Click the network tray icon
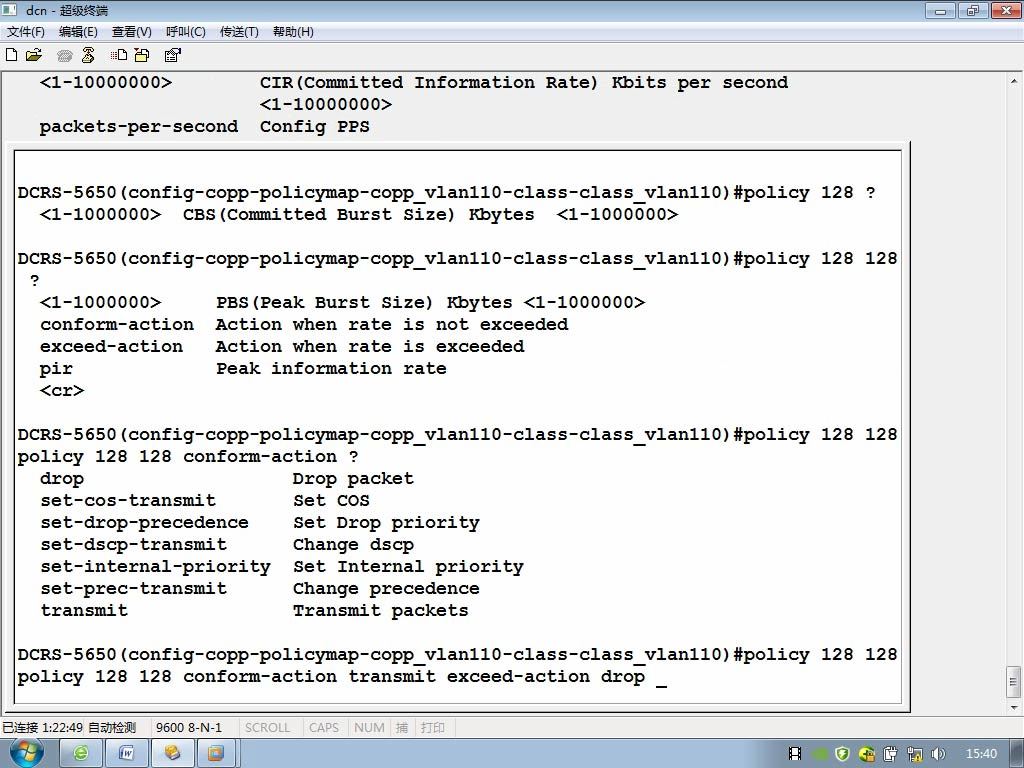The image size is (1024, 768). [914, 754]
